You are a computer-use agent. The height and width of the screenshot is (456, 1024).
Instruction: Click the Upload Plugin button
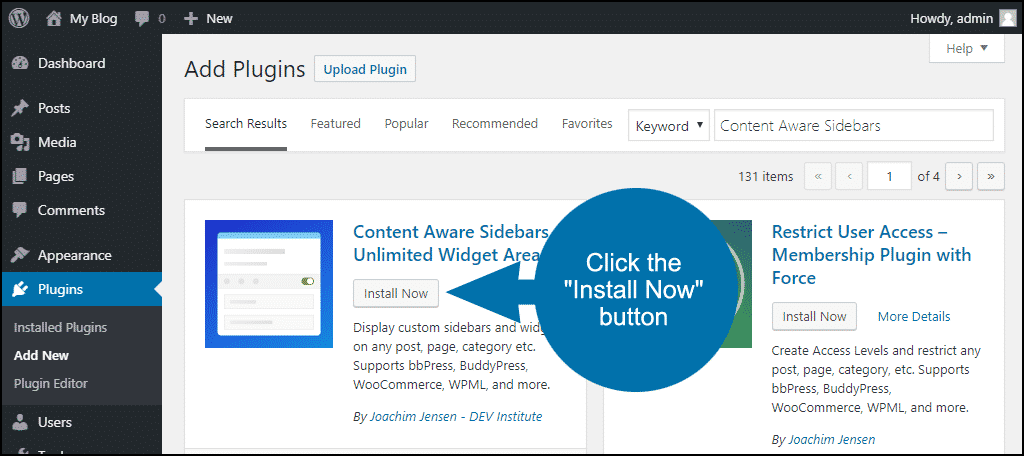[365, 69]
